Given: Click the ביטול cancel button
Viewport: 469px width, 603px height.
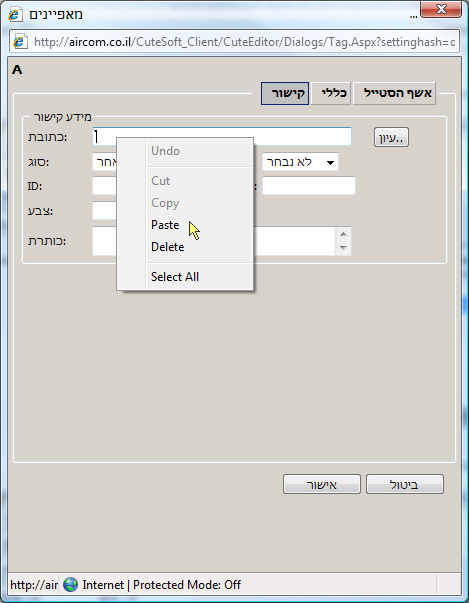Looking at the screenshot, I should pos(405,485).
